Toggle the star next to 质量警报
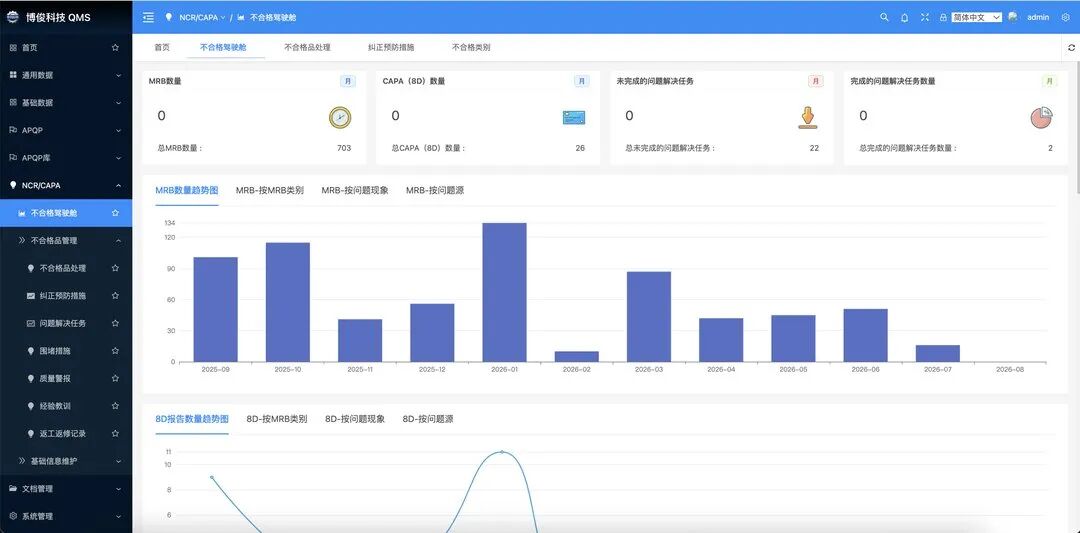Viewport: 1080px width, 533px height. [x=115, y=378]
